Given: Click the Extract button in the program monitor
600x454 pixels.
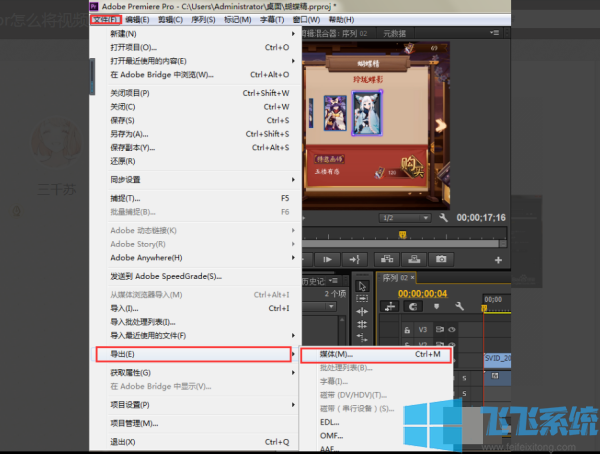Looking at the screenshot, I should [x=412, y=259].
